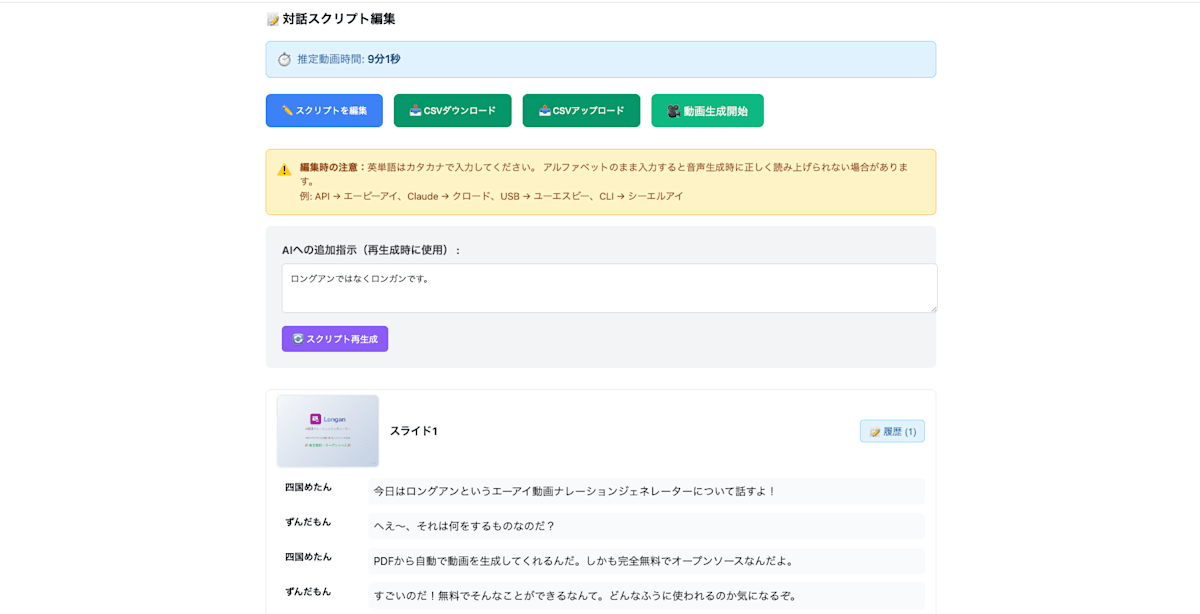The image size is (1200, 614).
Task: Click the pencil icon on スクリプトを編集
Action: point(287,111)
